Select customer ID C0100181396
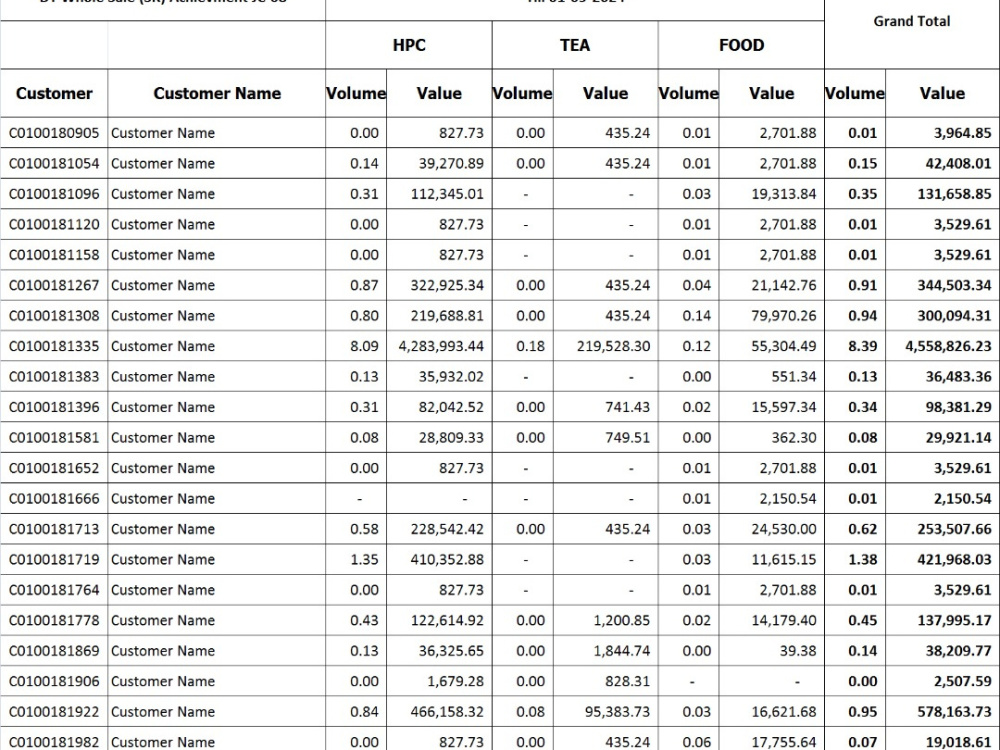Viewport: 1000px width, 750px height. [54, 408]
